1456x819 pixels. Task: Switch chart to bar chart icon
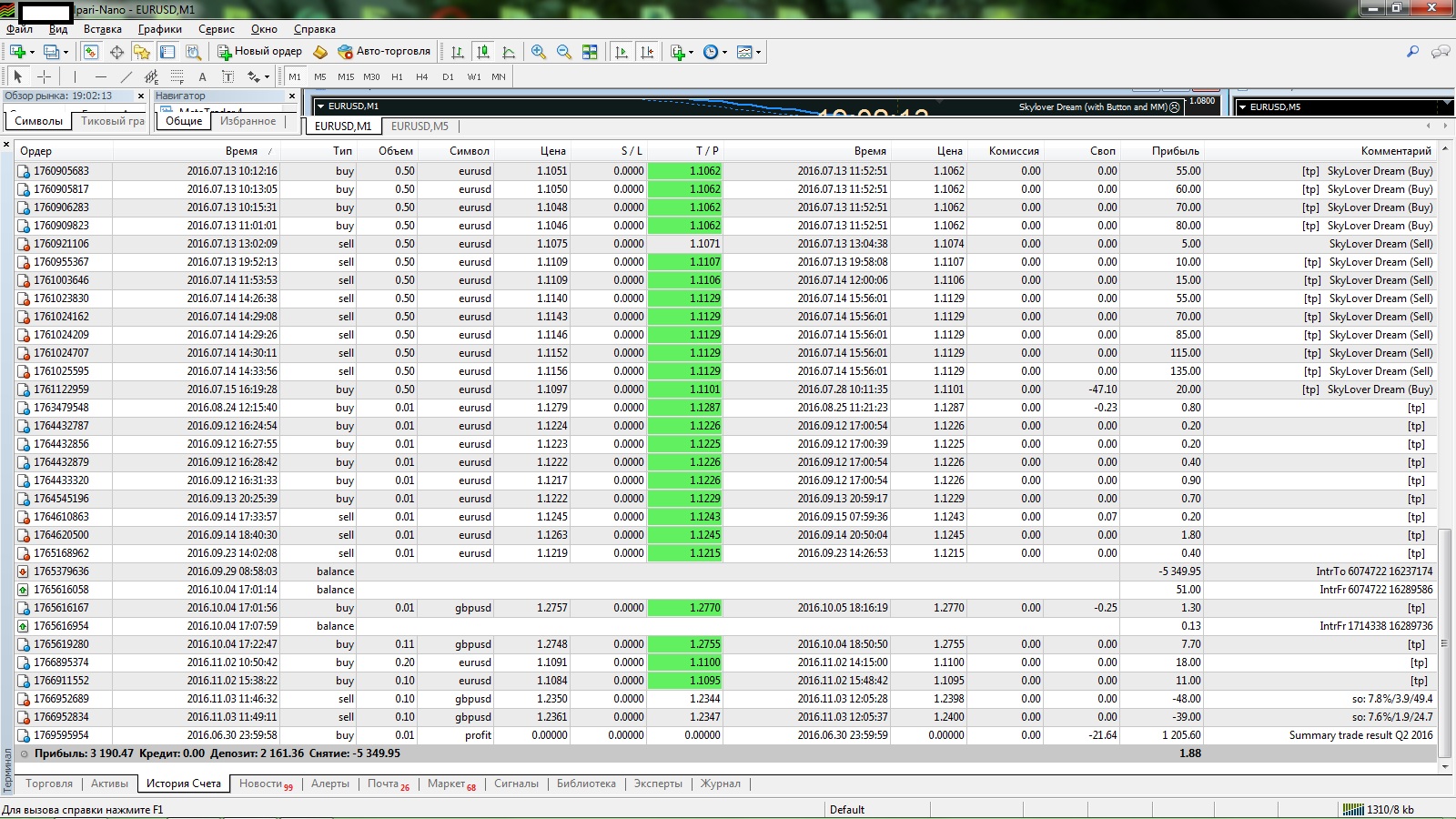pyautogui.click(x=458, y=52)
